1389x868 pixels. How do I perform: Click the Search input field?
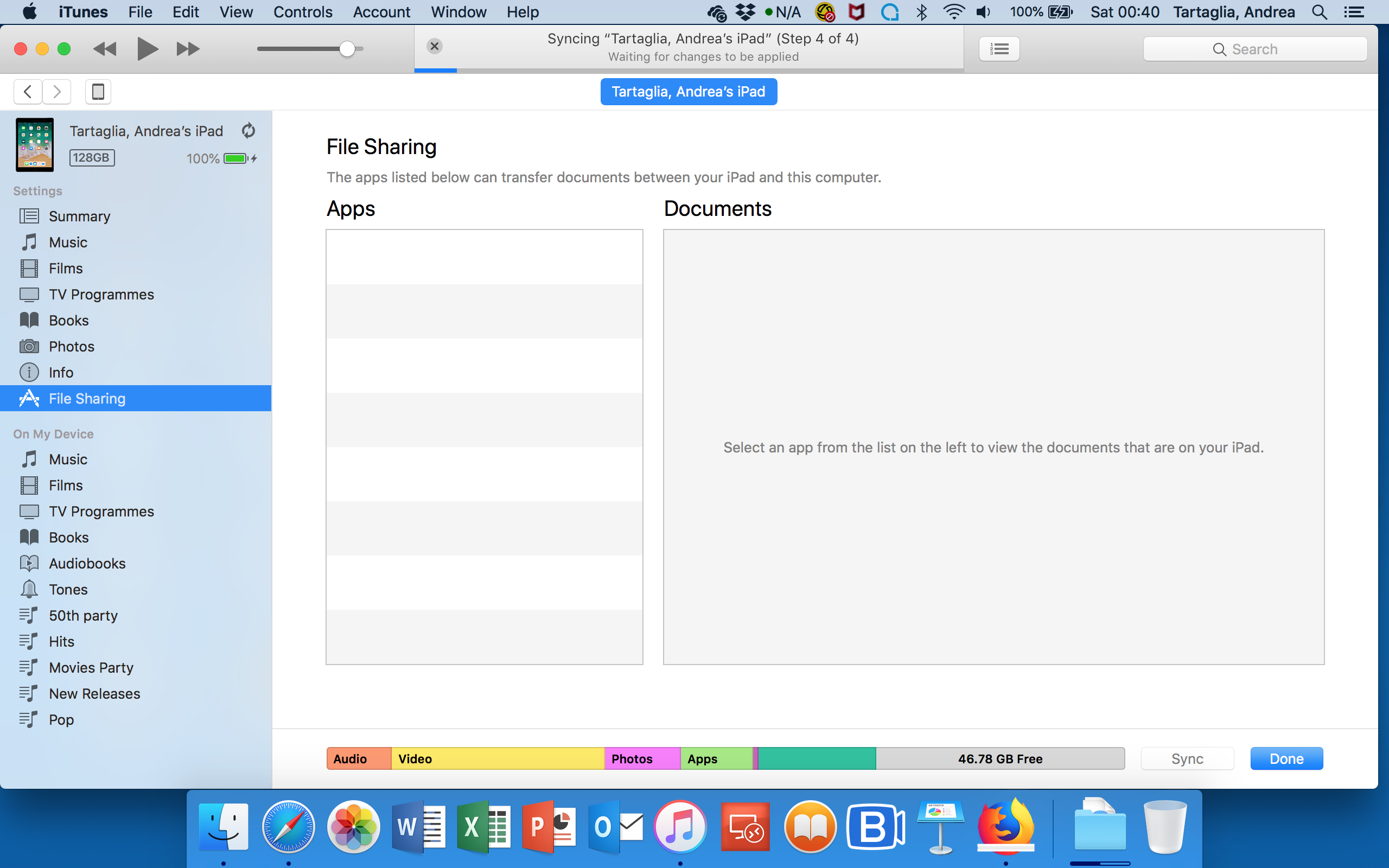pyautogui.click(x=1254, y=49)
